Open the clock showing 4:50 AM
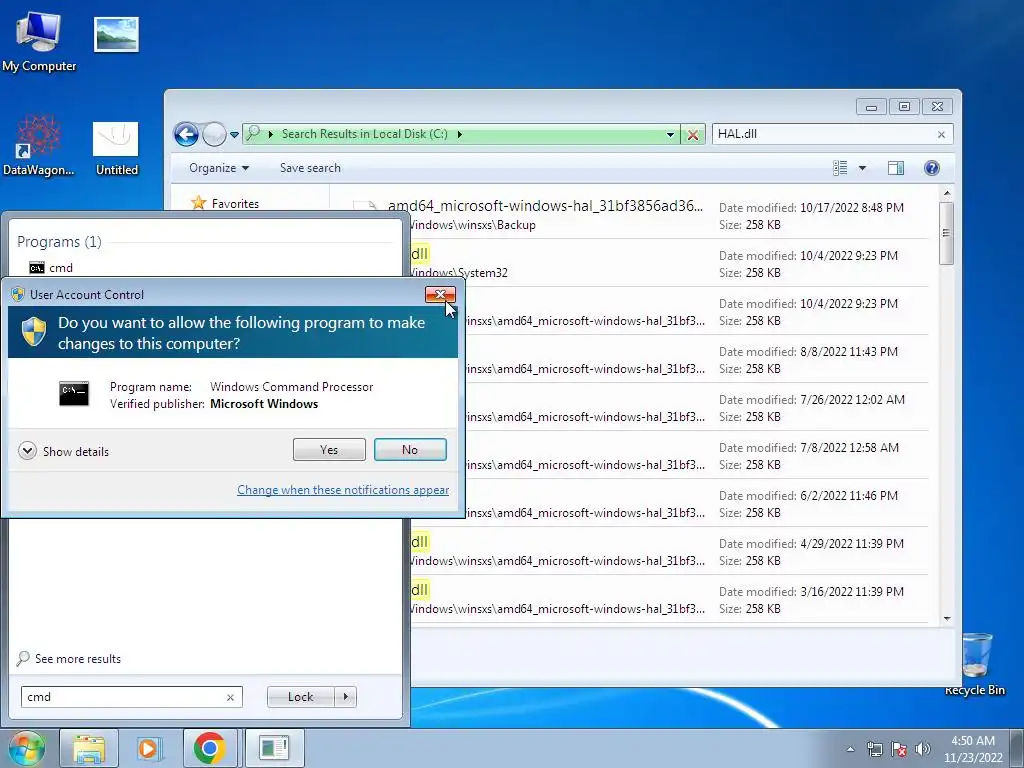1024x768 pixels. [x=973, y=749]
